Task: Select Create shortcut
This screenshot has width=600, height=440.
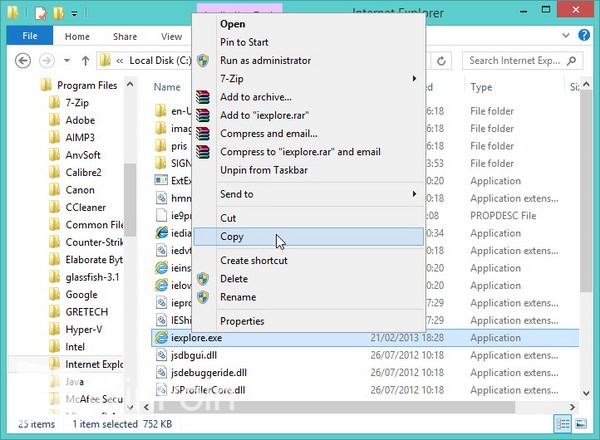Action: click(308, 261)
